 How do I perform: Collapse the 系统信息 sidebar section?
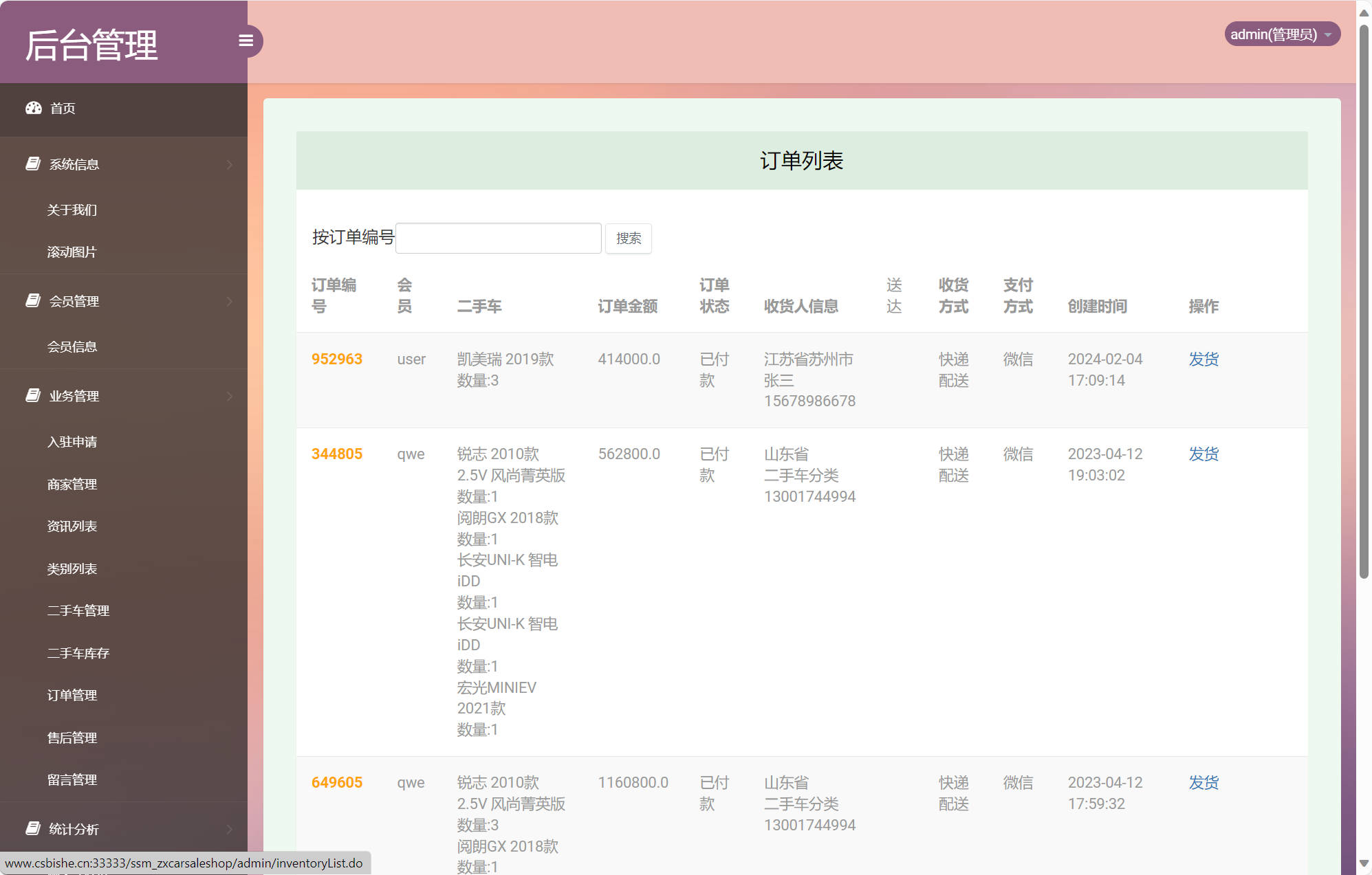point(229,164)
